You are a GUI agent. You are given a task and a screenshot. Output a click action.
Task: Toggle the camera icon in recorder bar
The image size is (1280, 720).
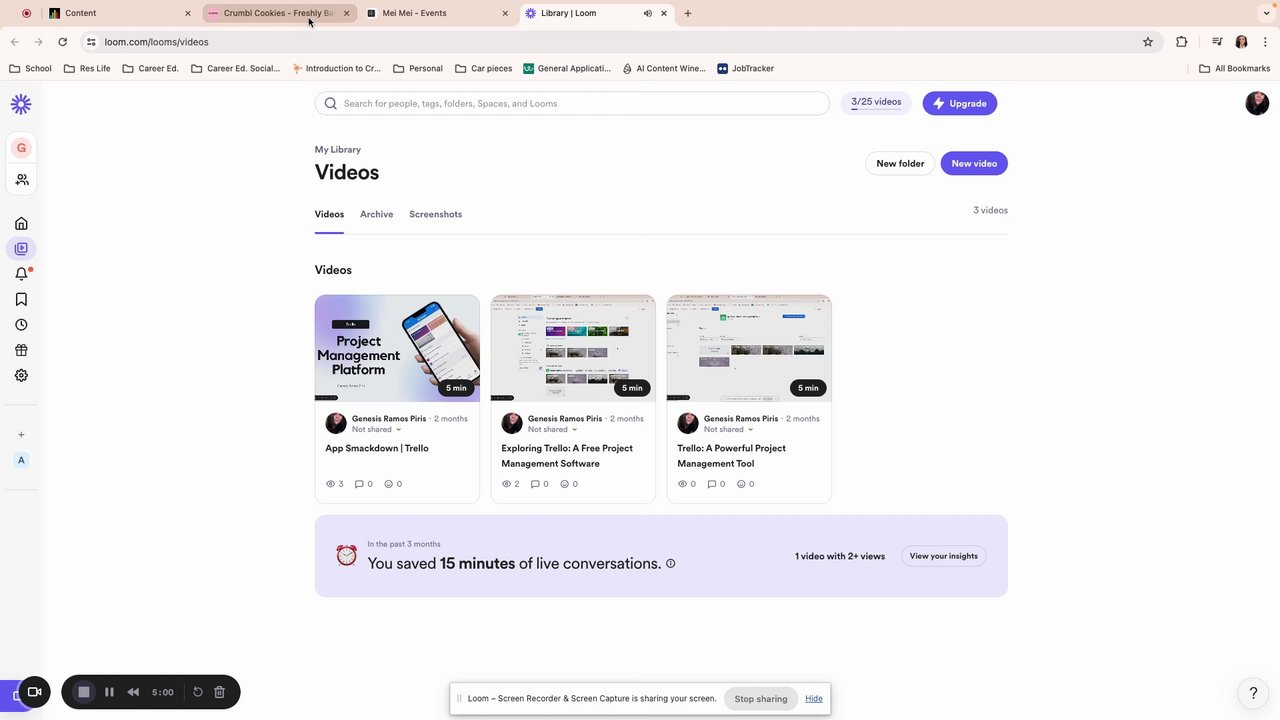coord(34,692)
